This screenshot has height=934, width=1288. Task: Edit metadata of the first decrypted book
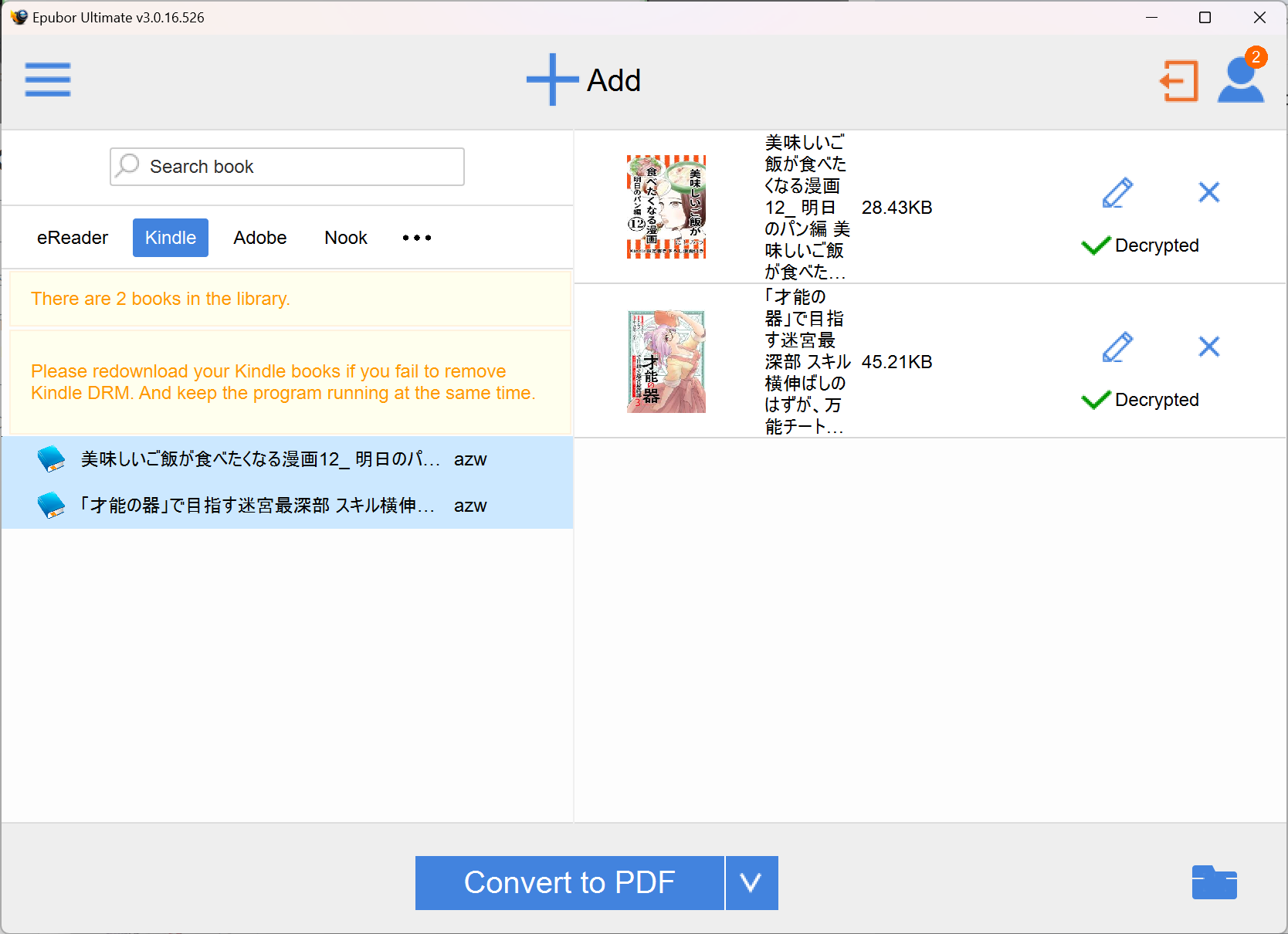point(1117,193)
